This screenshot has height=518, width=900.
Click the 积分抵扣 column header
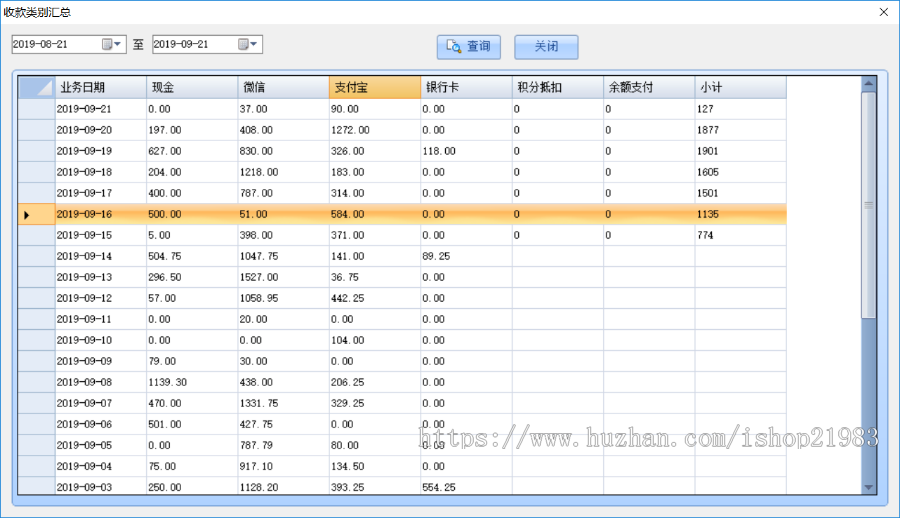[x=557, y=88]
